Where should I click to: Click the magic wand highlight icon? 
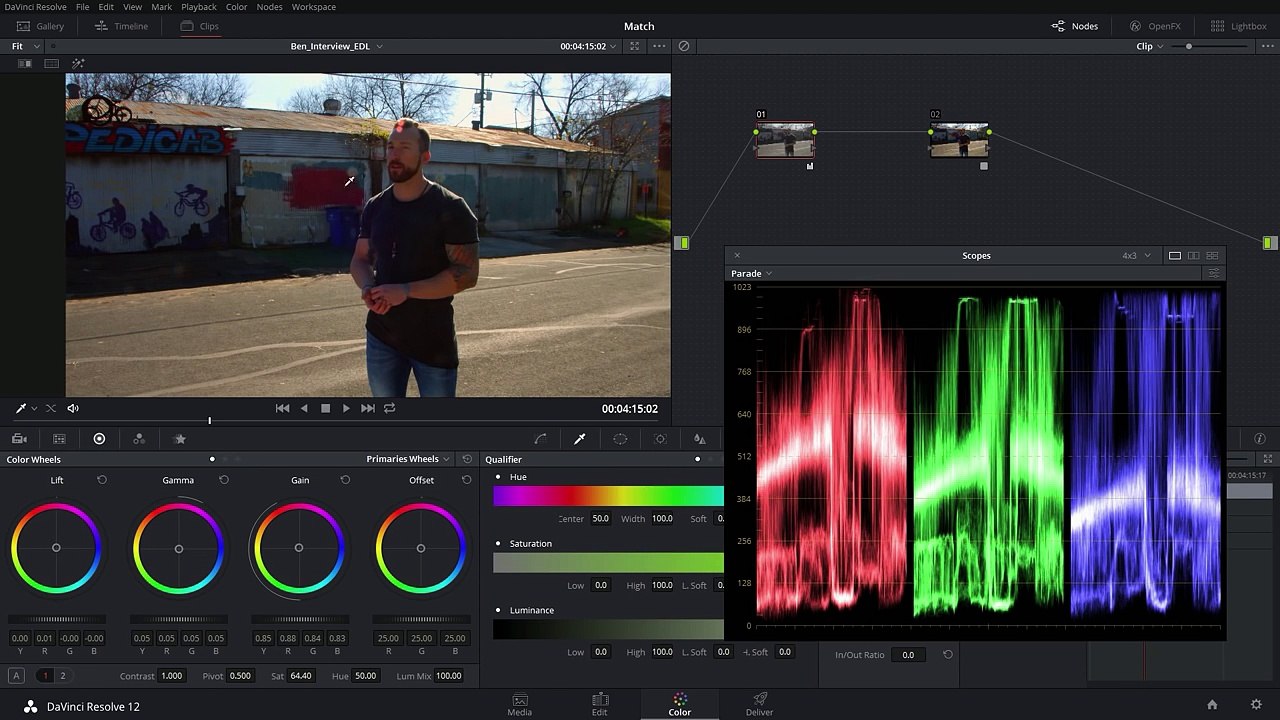(x=78, y=64)
